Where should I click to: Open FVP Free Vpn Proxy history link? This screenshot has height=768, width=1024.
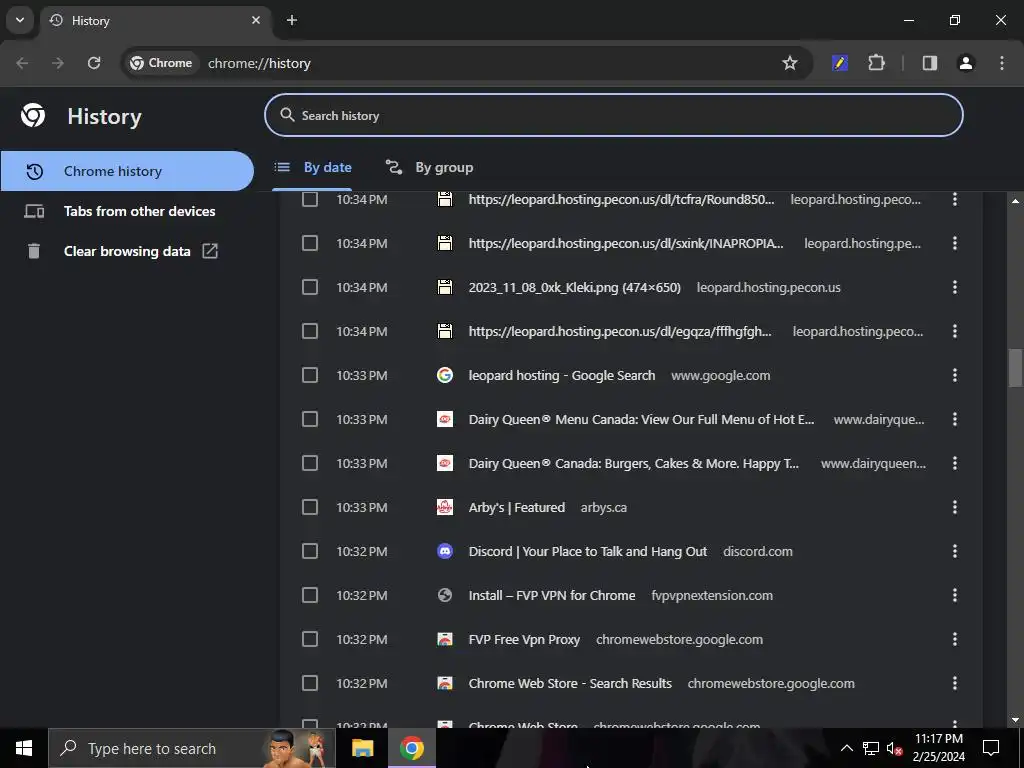524,639
